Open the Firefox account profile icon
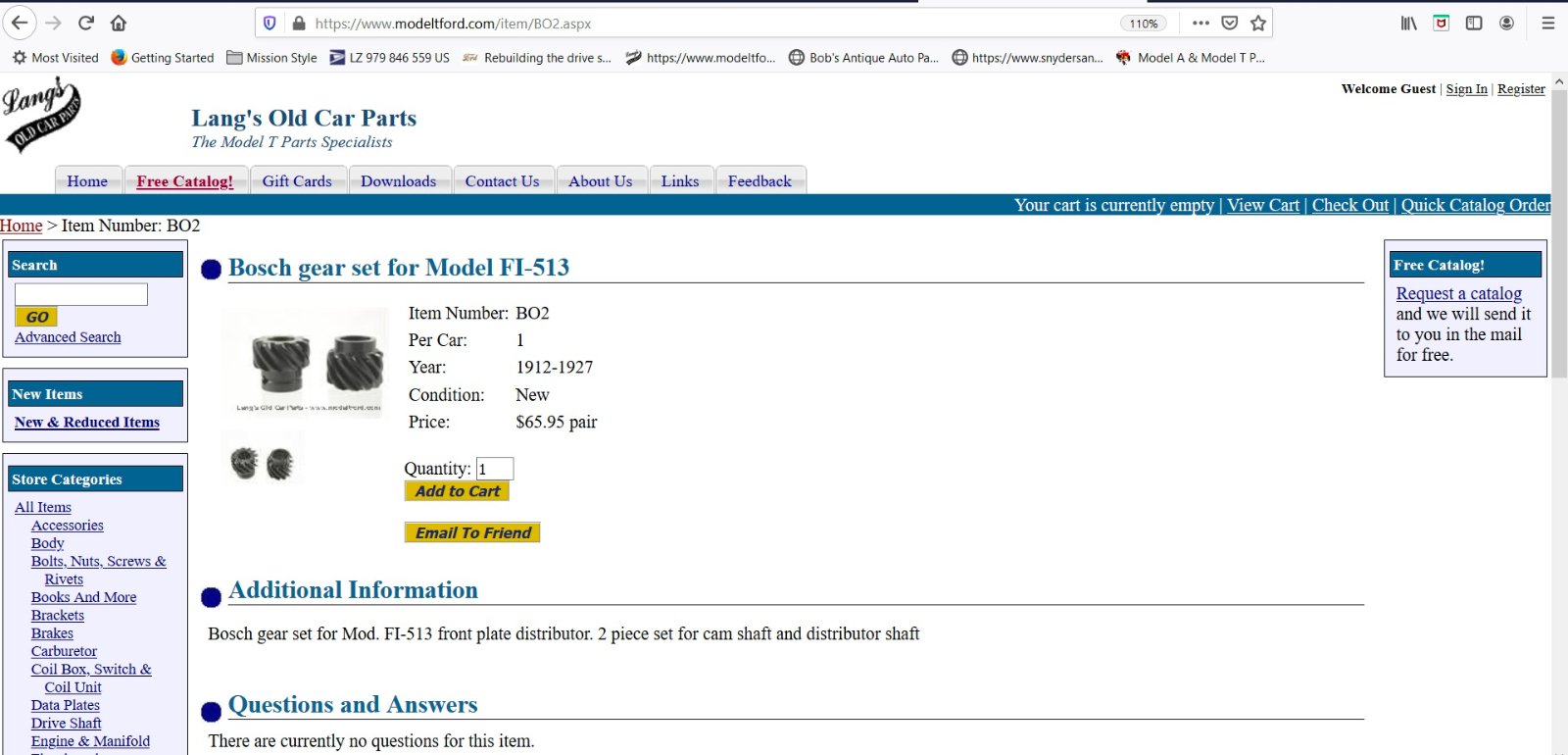This screenshot has height=755, width=1568. (1506, 24)
